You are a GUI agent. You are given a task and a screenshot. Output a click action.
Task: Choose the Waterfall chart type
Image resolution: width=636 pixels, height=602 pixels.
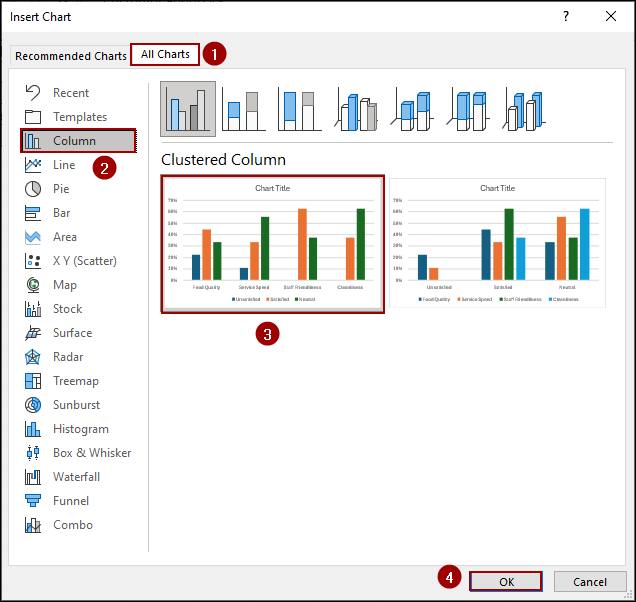click(x=76, y=477)
